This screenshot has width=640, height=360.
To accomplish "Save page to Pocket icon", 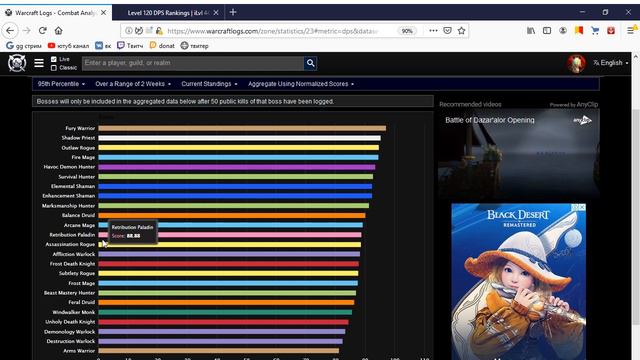I will 447,31.
